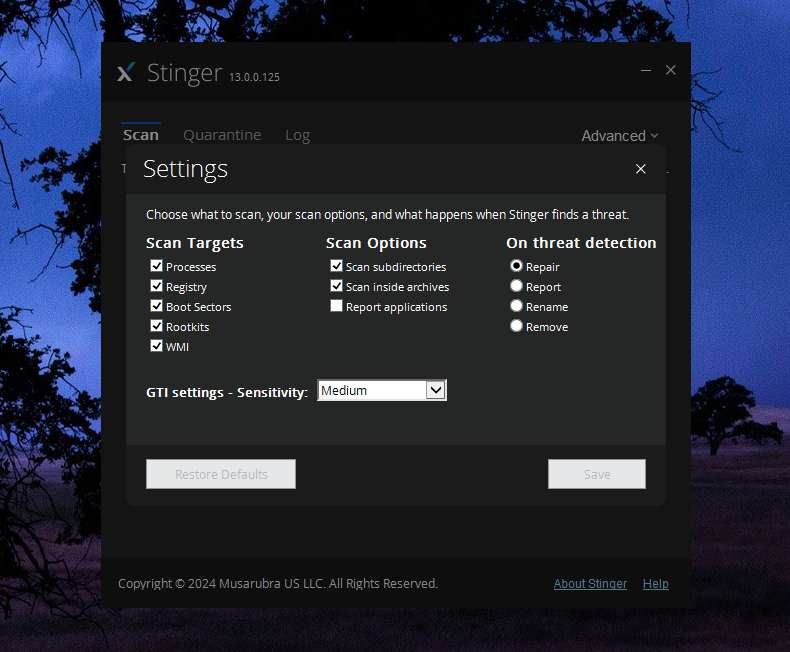Toggle the Registry checkbox
This screenshot has width=790, height=652.
[157, 286]
